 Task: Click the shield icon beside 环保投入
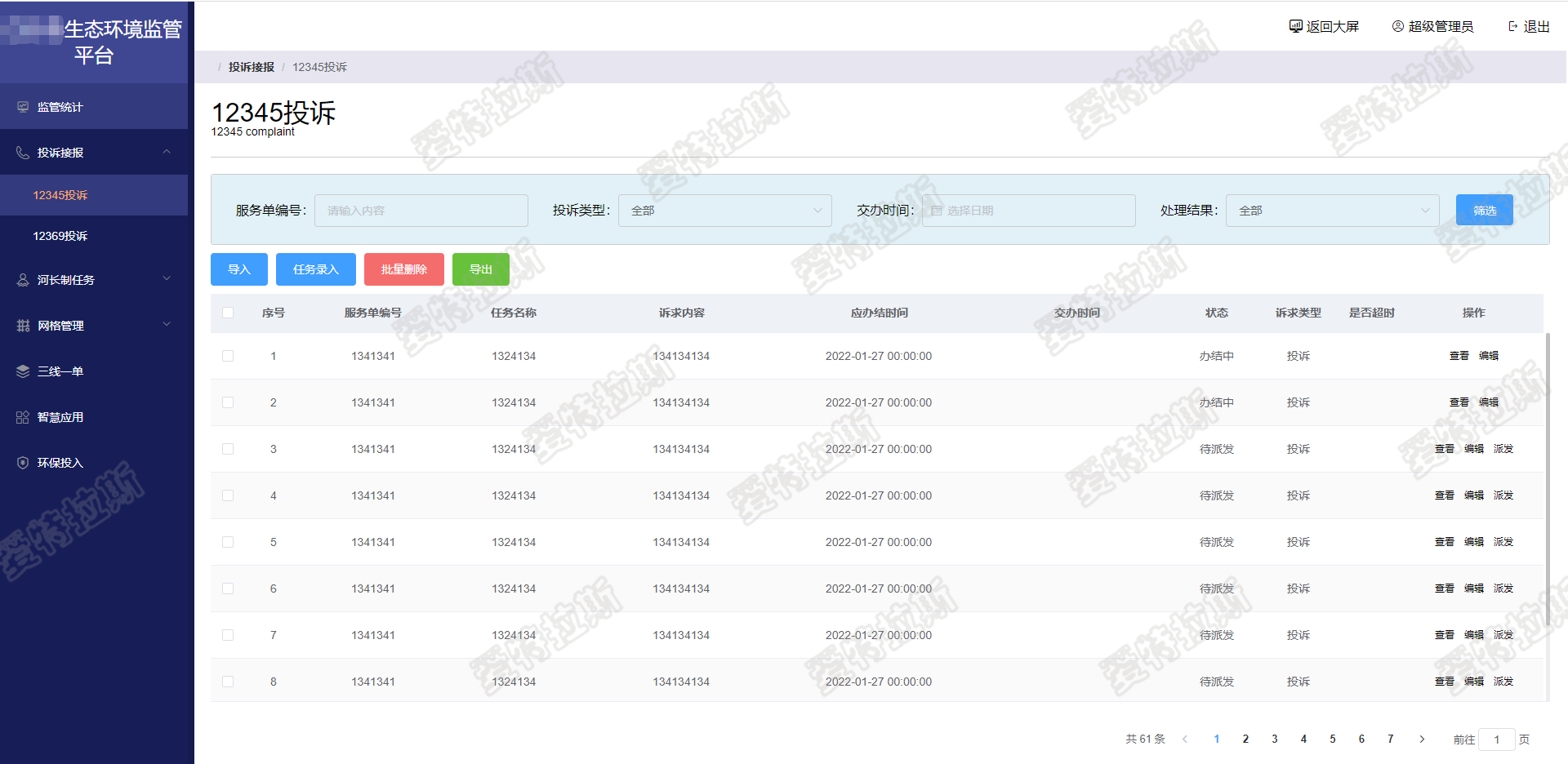23,463
